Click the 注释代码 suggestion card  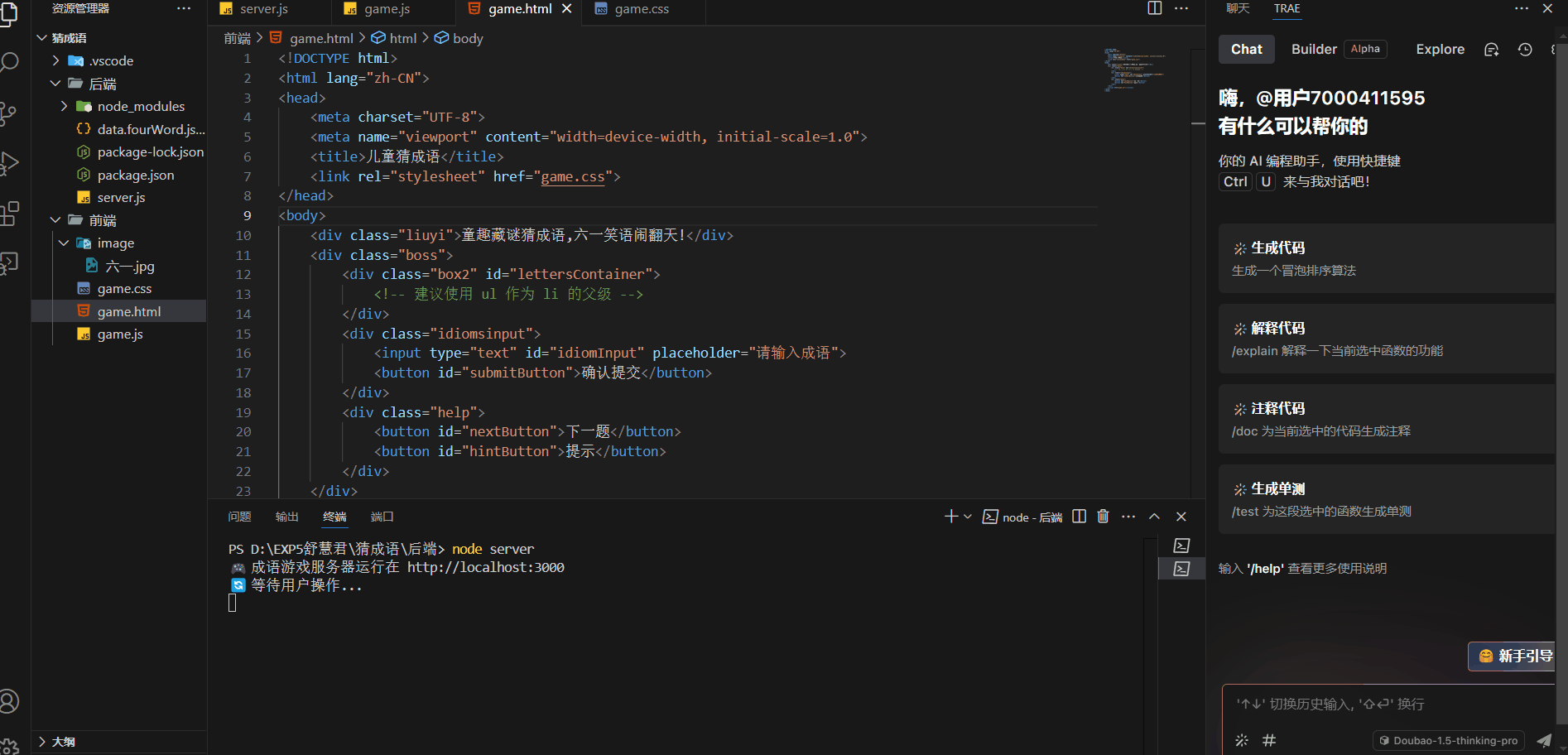point(1387,419)
